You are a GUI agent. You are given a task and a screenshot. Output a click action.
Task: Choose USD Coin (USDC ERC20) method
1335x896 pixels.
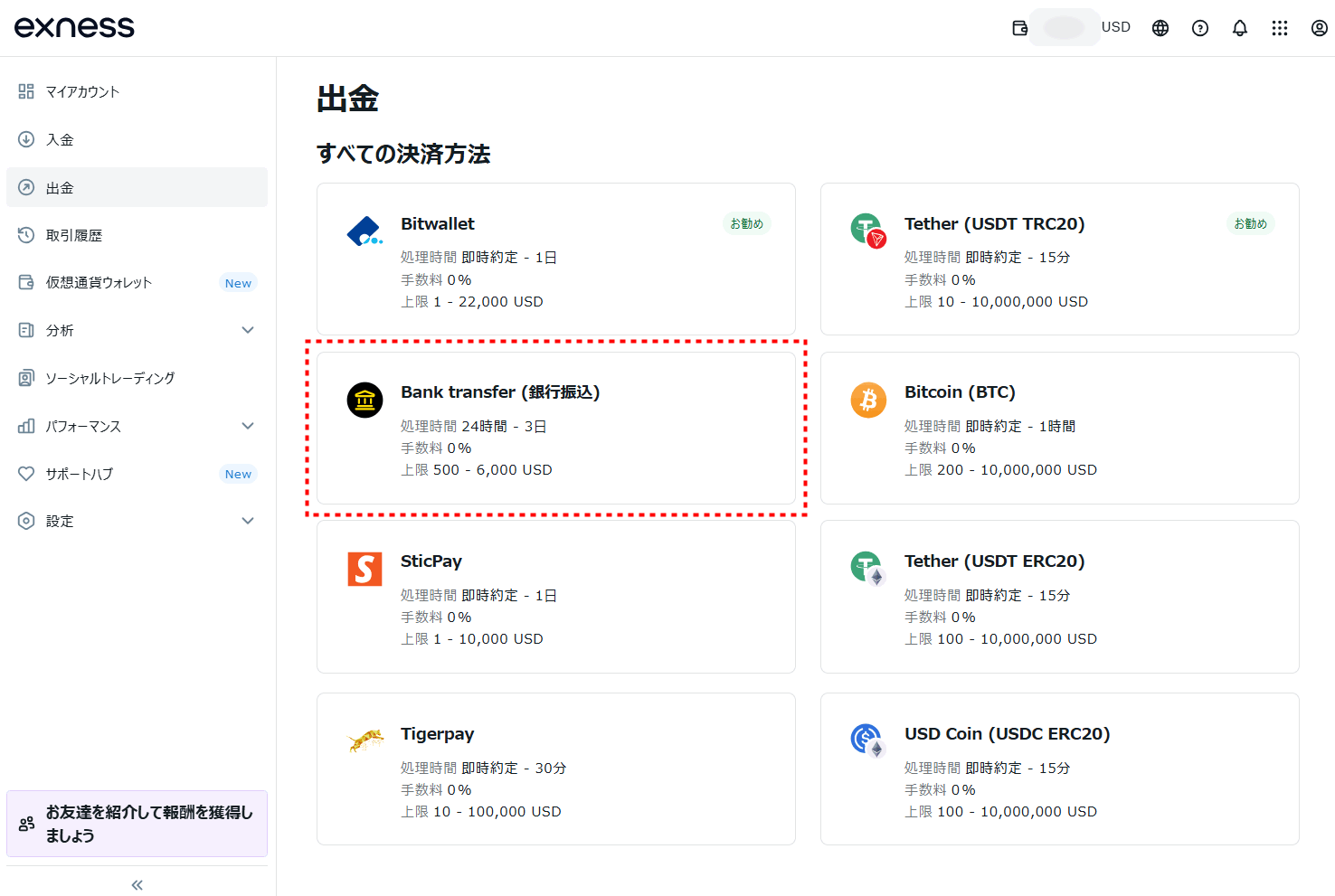[x=1060, y=769]
